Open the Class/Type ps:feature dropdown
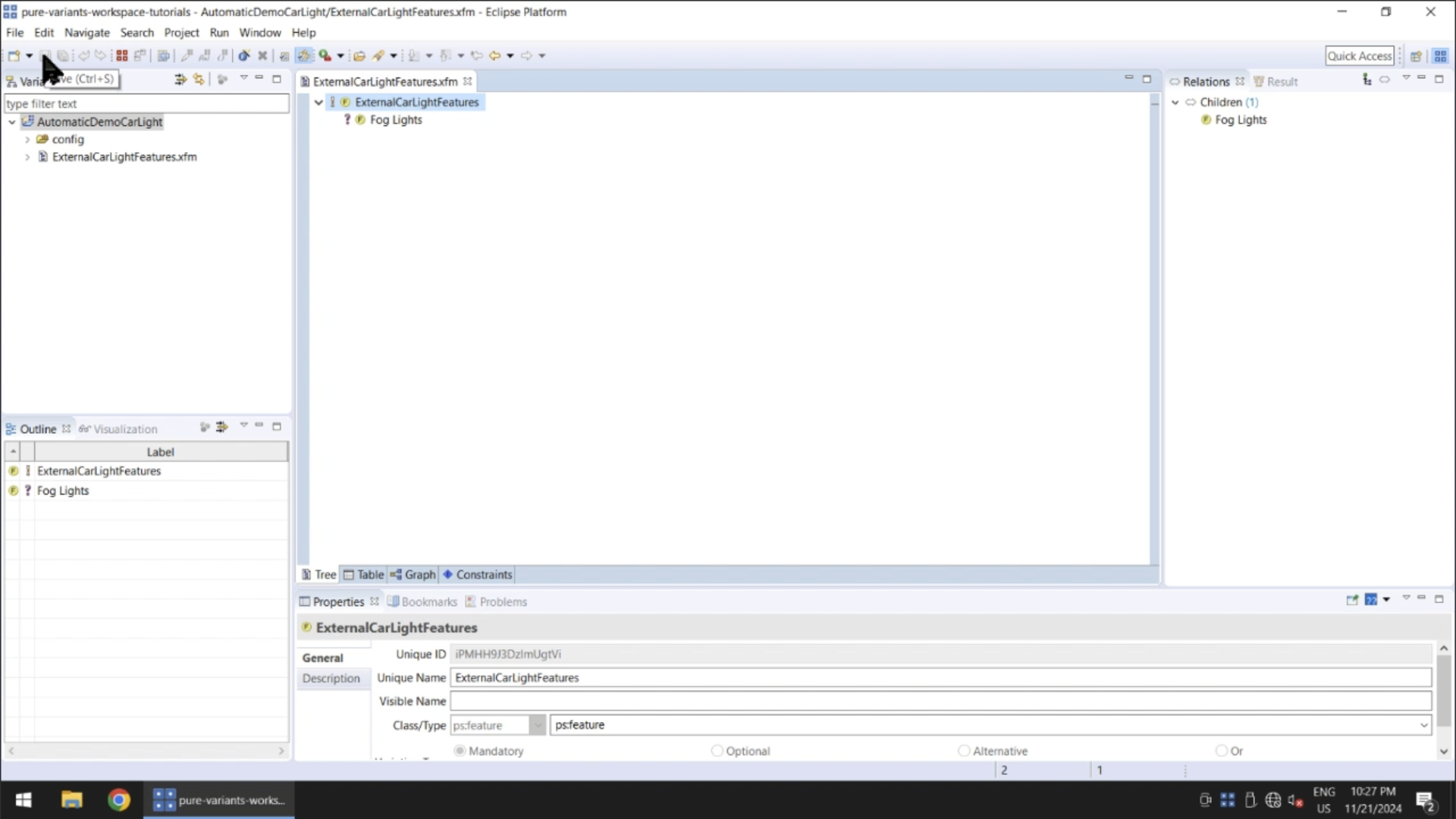Image resolution: width=1456 pixels, height=819 pixels. pyautogui.click(x=537, y=725)
